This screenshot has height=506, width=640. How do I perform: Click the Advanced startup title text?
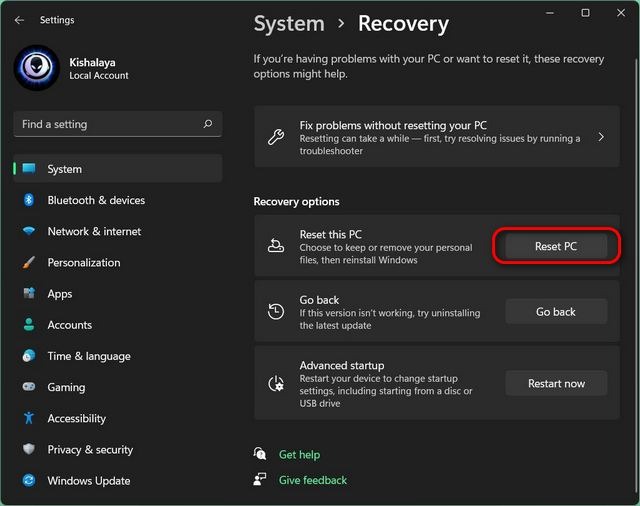click(342, 365)
